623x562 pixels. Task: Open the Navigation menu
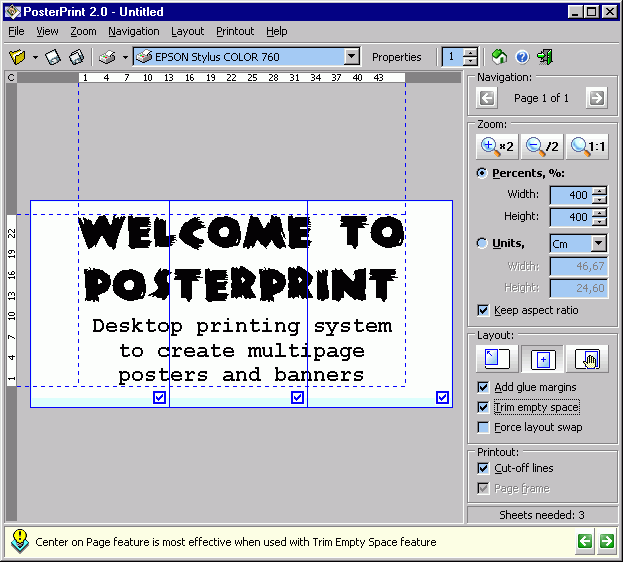click(134, 31)
